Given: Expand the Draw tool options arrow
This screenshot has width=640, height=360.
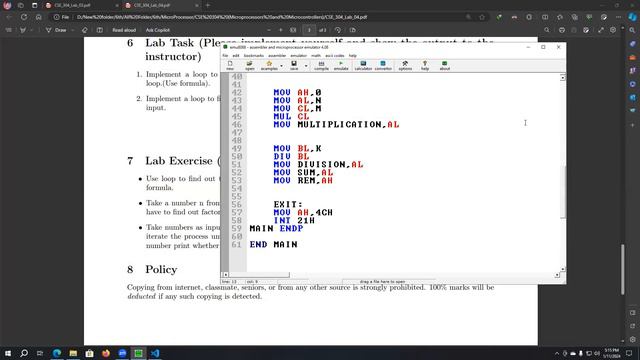Looking at the screenshot, I should [73, 30].
